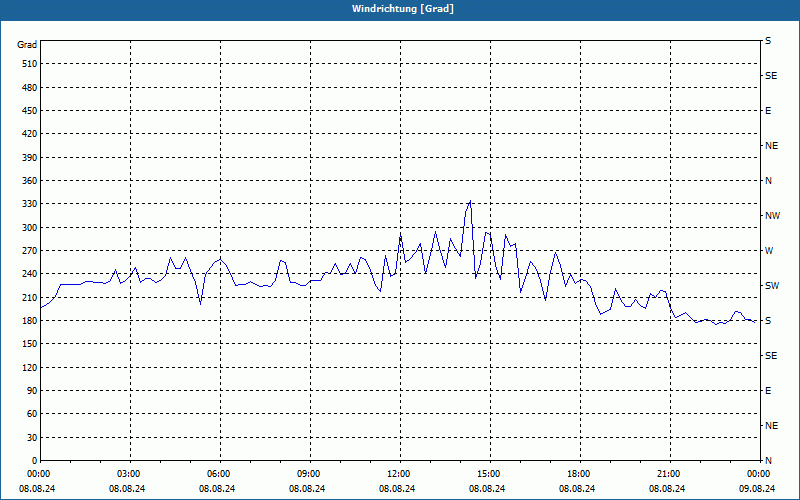Select the 18:00 time axis label
800x500 pixels.
click(577, 474)
